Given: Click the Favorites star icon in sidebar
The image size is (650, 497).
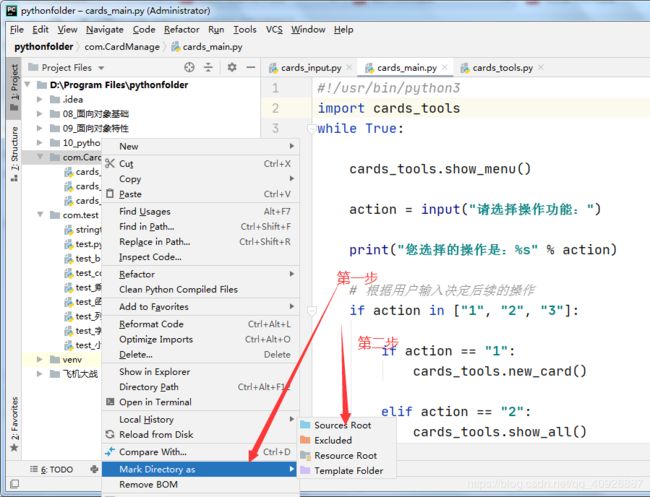Looking at the screenshot, I should pos(14,448).
